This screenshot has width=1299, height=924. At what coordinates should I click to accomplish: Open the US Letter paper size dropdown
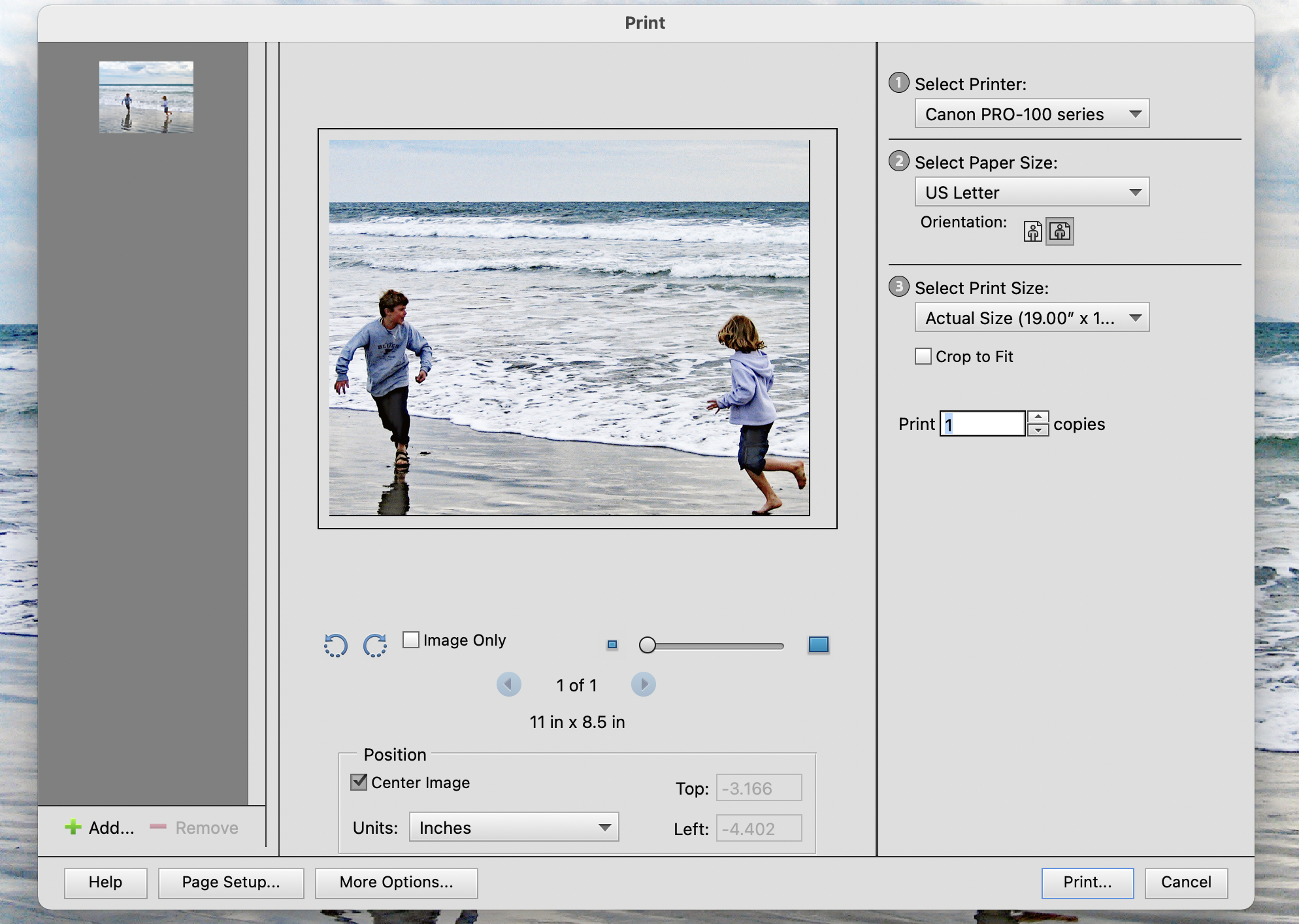[1032, 192]
